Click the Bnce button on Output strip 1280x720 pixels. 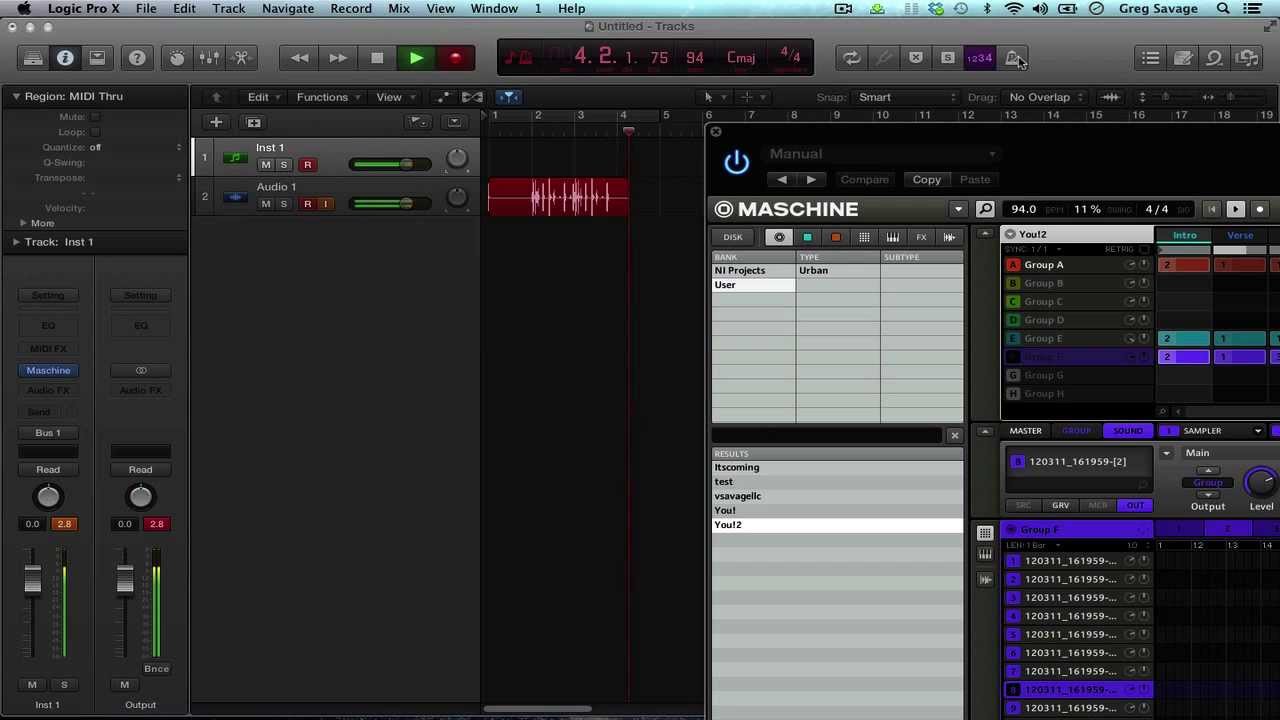tap(156, 669)
